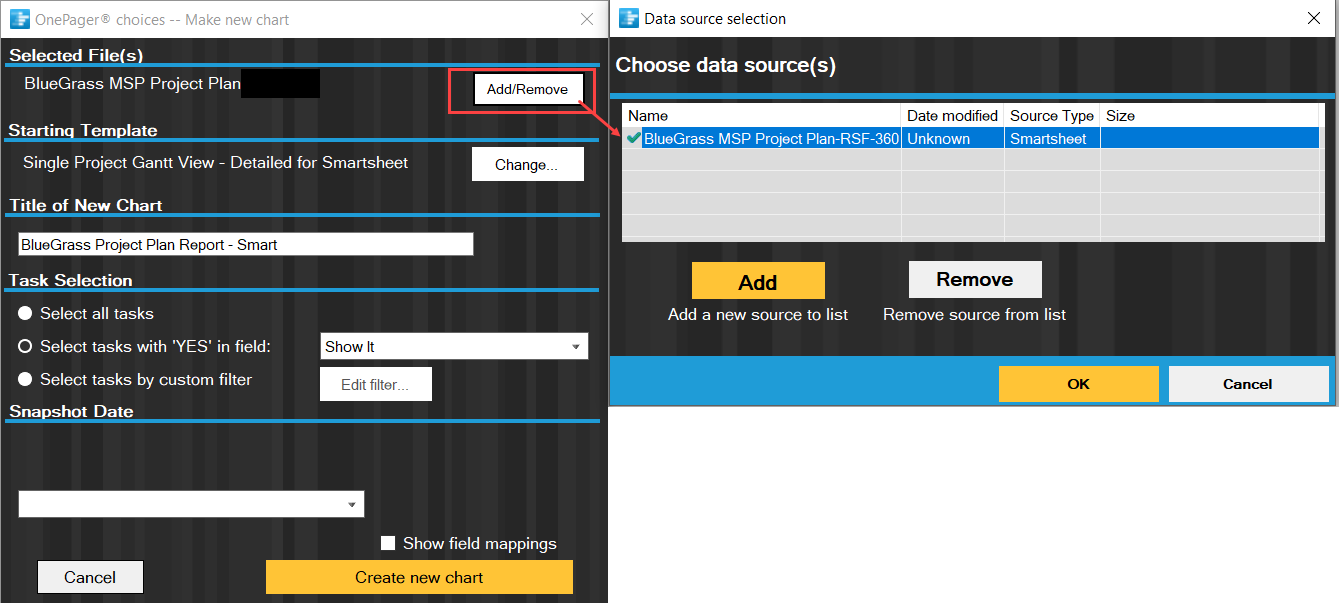
Task: Click the Date modified column header
Action: tap(952, 116)
